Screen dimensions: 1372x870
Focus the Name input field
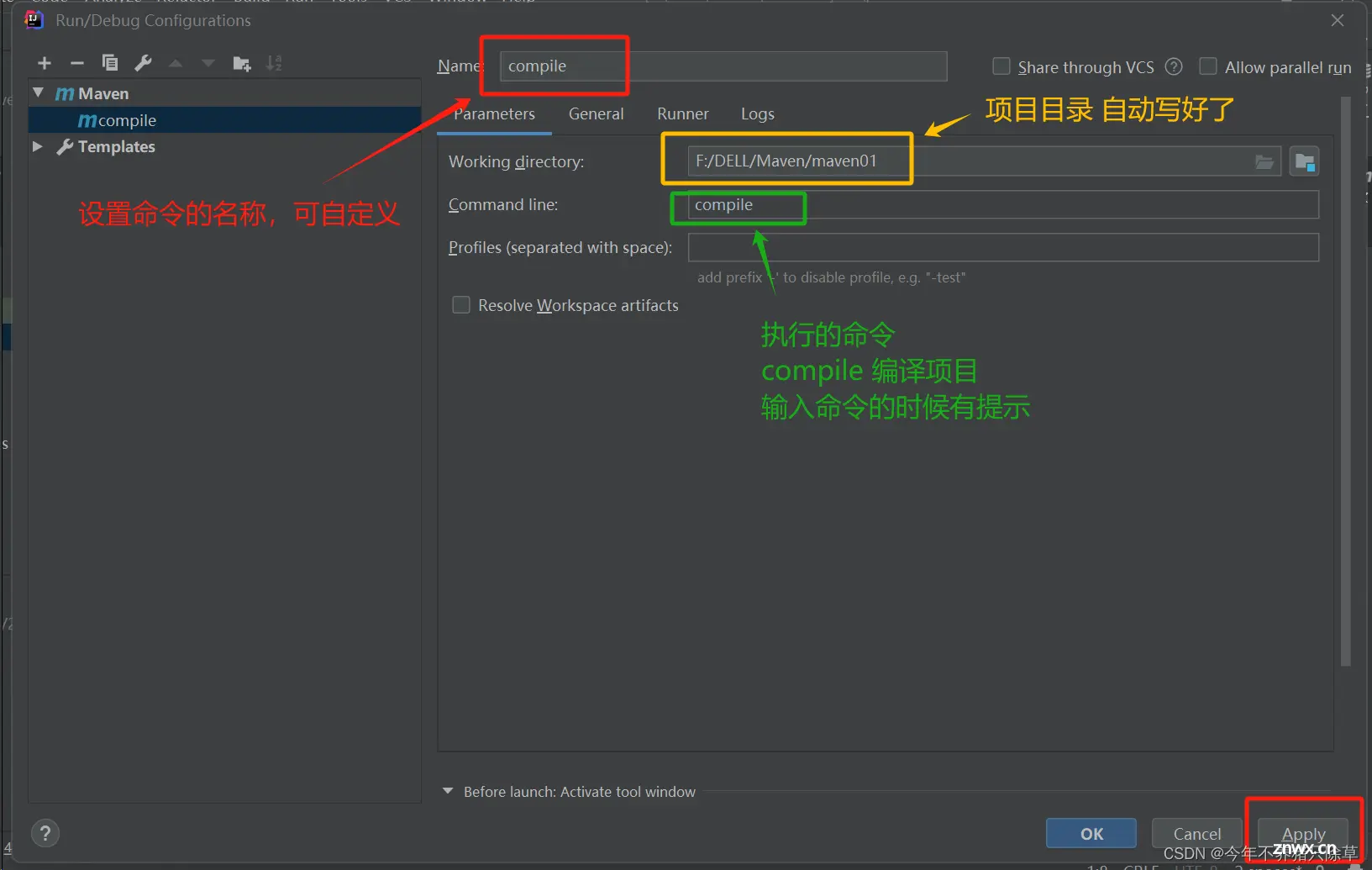(723, 66)
